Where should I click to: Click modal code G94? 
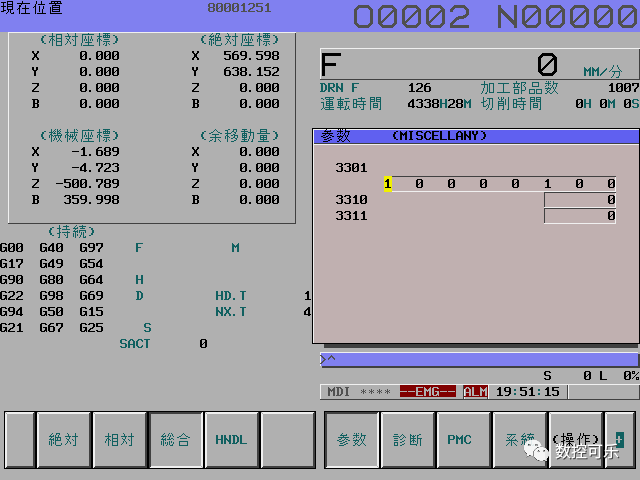(11, 312)
